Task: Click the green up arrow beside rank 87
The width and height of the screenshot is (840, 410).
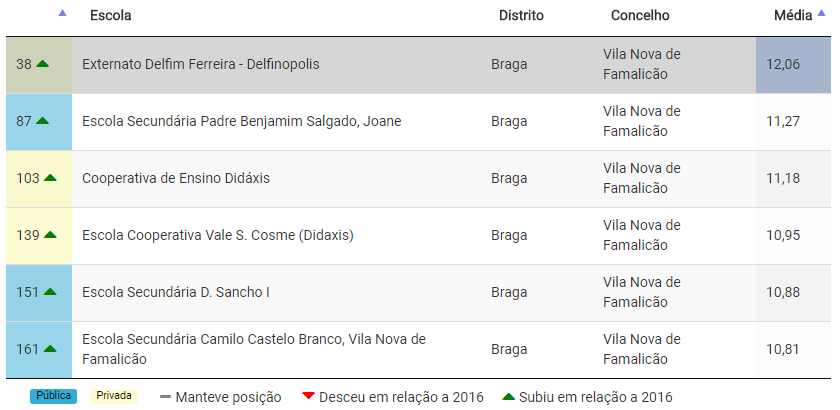Action: 42,121
